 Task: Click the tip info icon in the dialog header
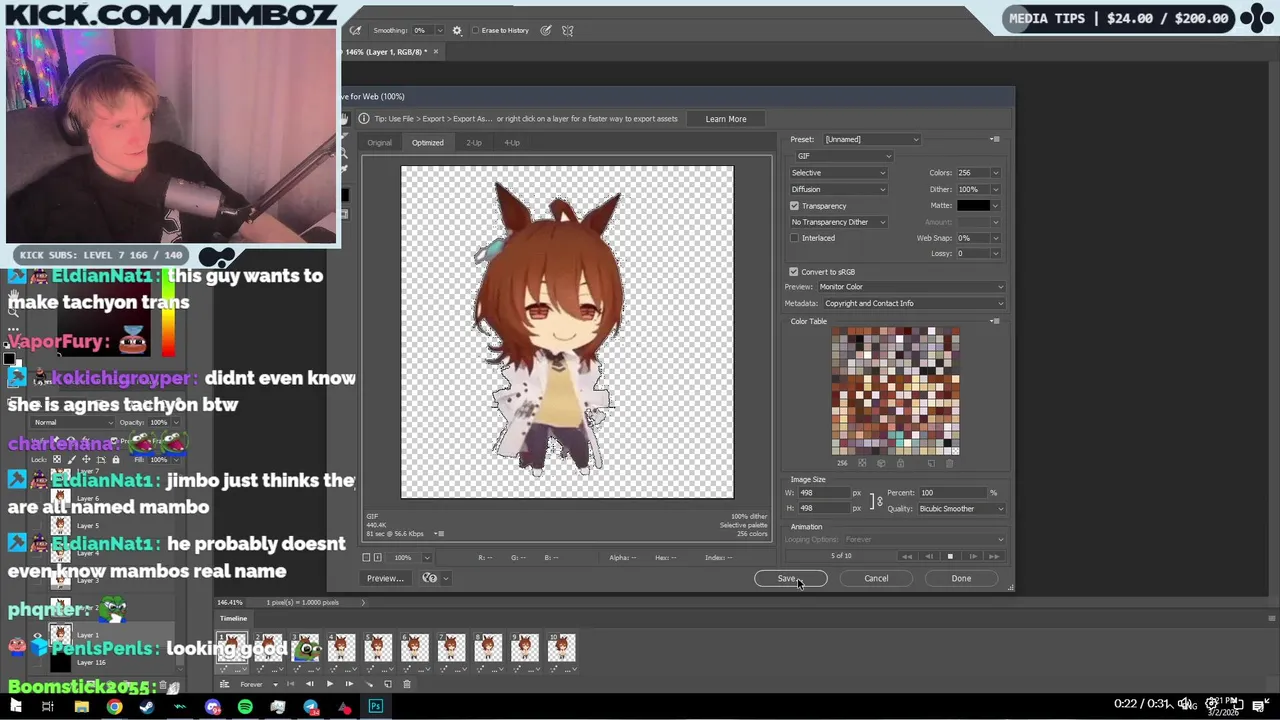[x=363, y=119]
